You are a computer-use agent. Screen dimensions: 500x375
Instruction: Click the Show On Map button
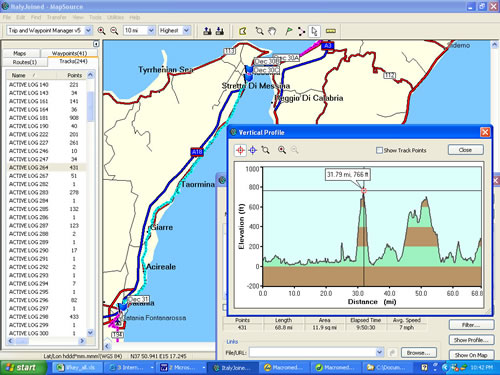[x=471, y=355]
